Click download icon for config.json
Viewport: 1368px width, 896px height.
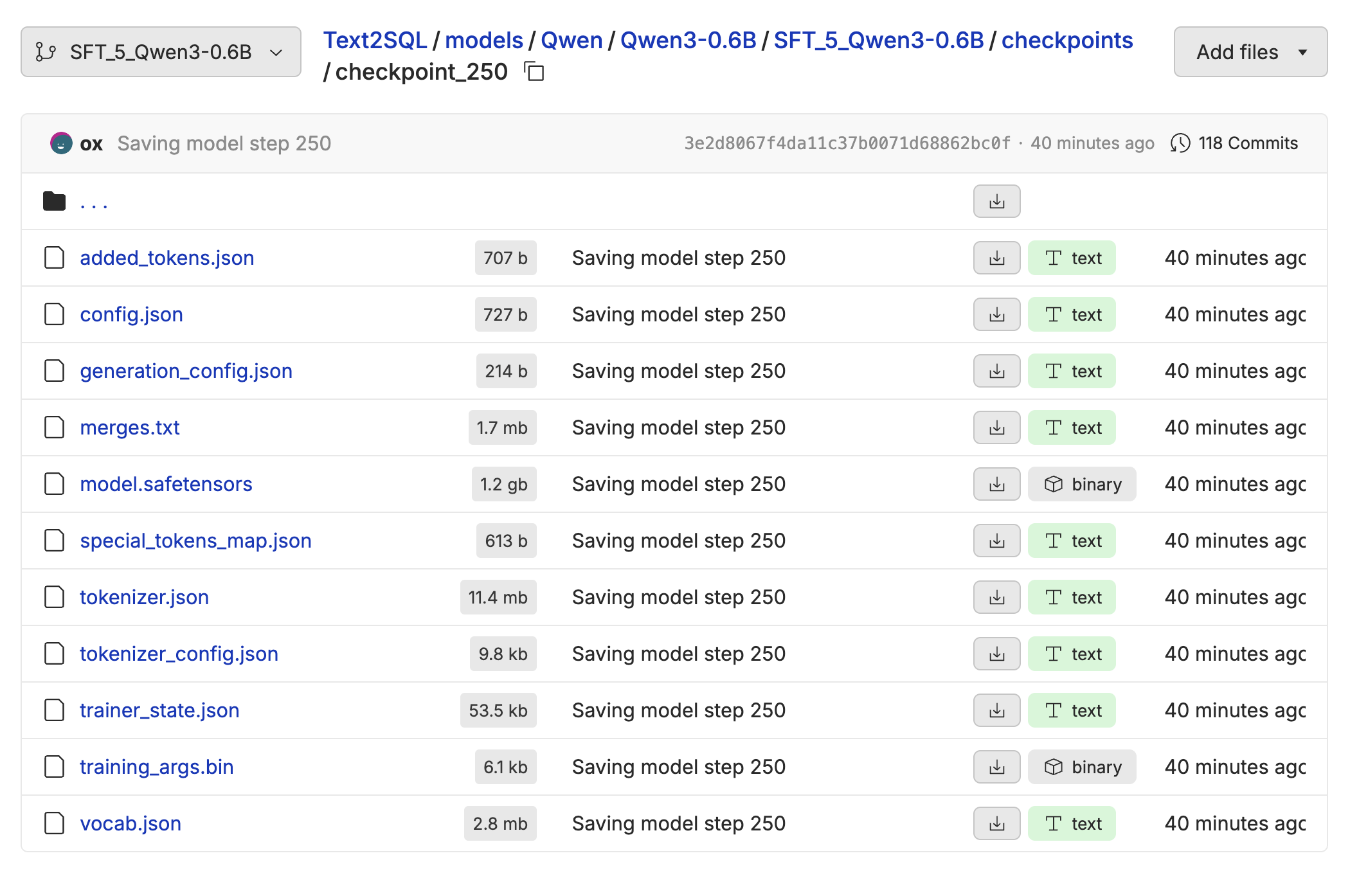[996, 314]
